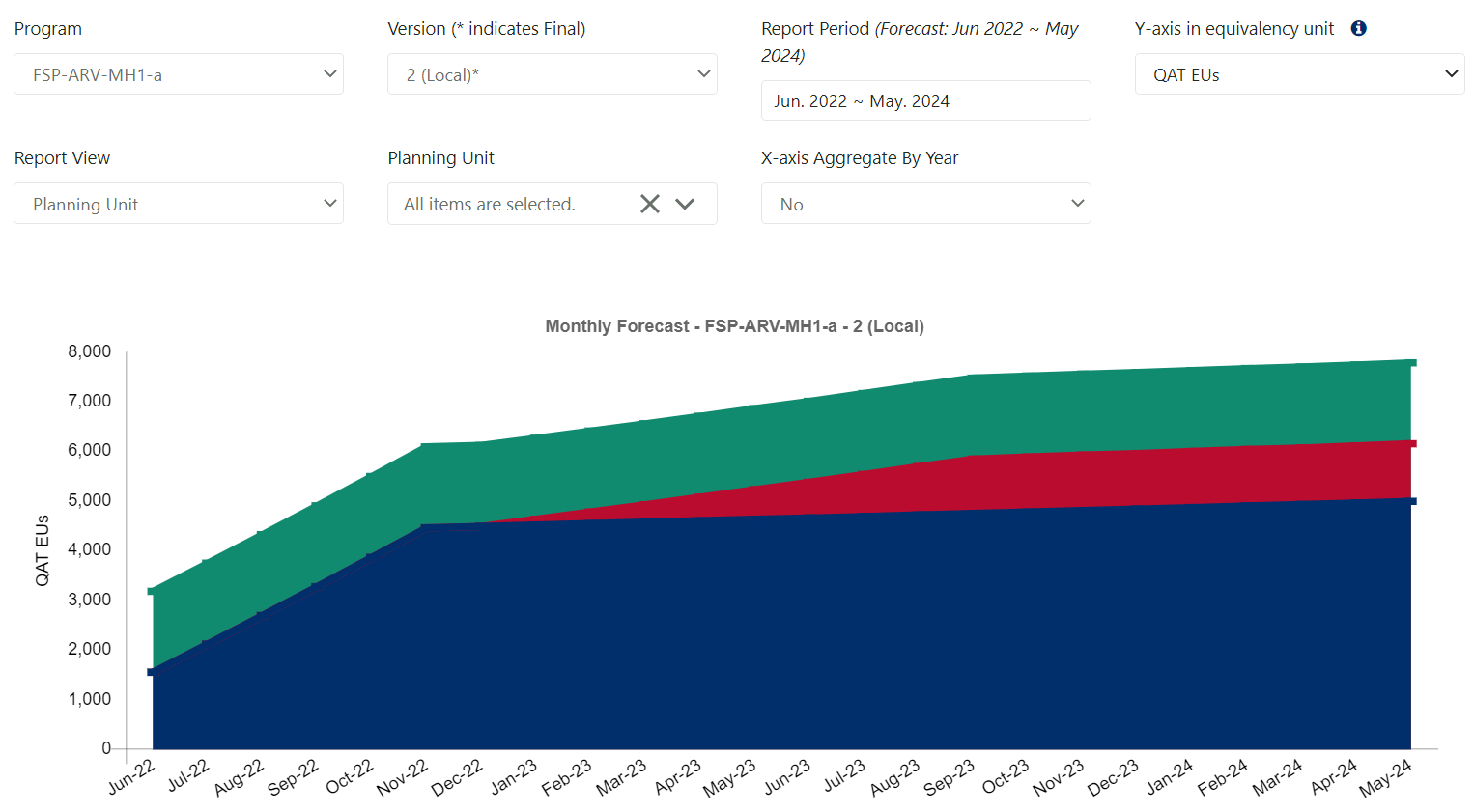Click the Jun-22 x-axis label
This screenshot has width=1474, height=812.
131,777
